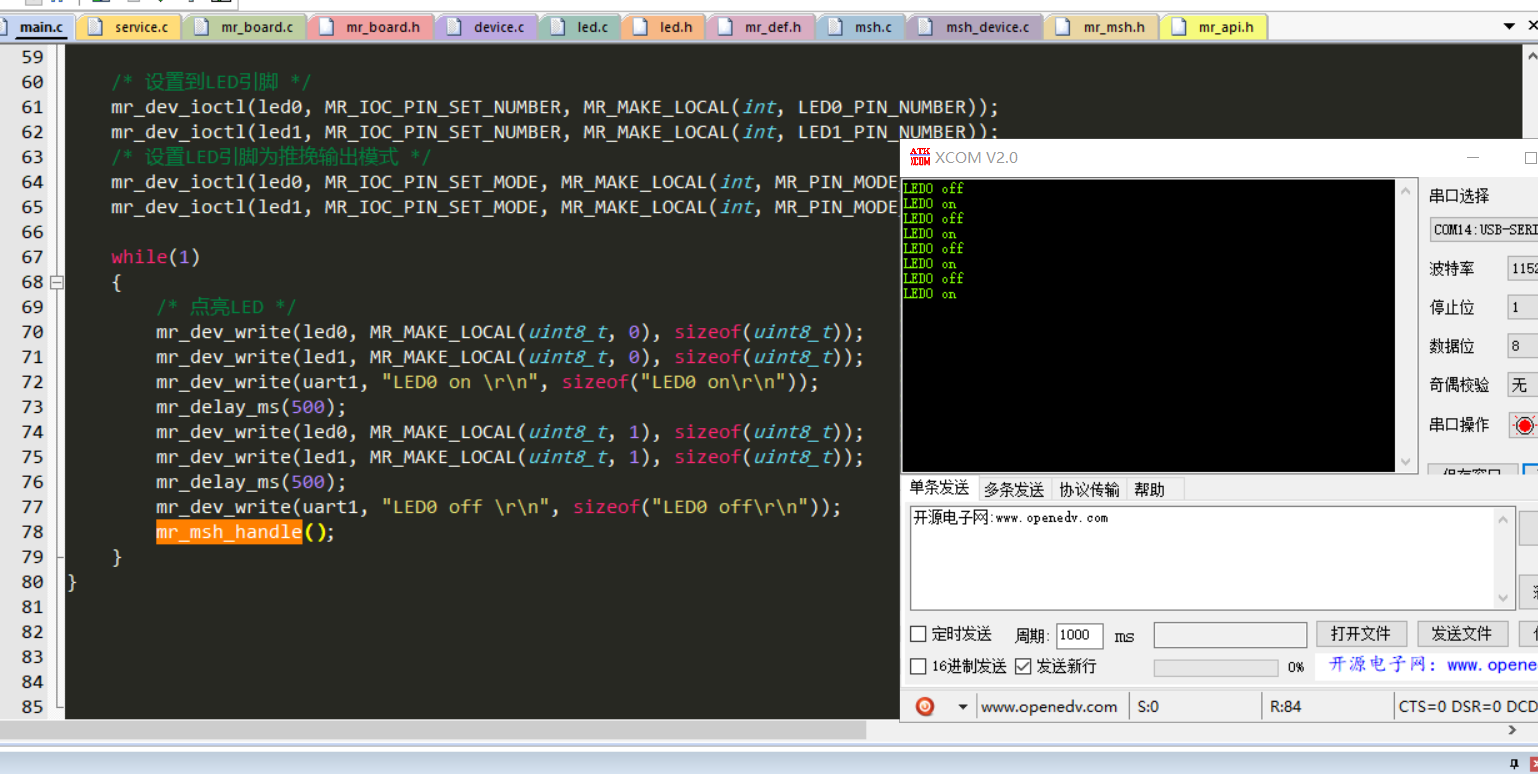This screenshot has width=1538, height=774.
Task: Minimize the XCOM V2.0 window
Action: coord(1473,158)
